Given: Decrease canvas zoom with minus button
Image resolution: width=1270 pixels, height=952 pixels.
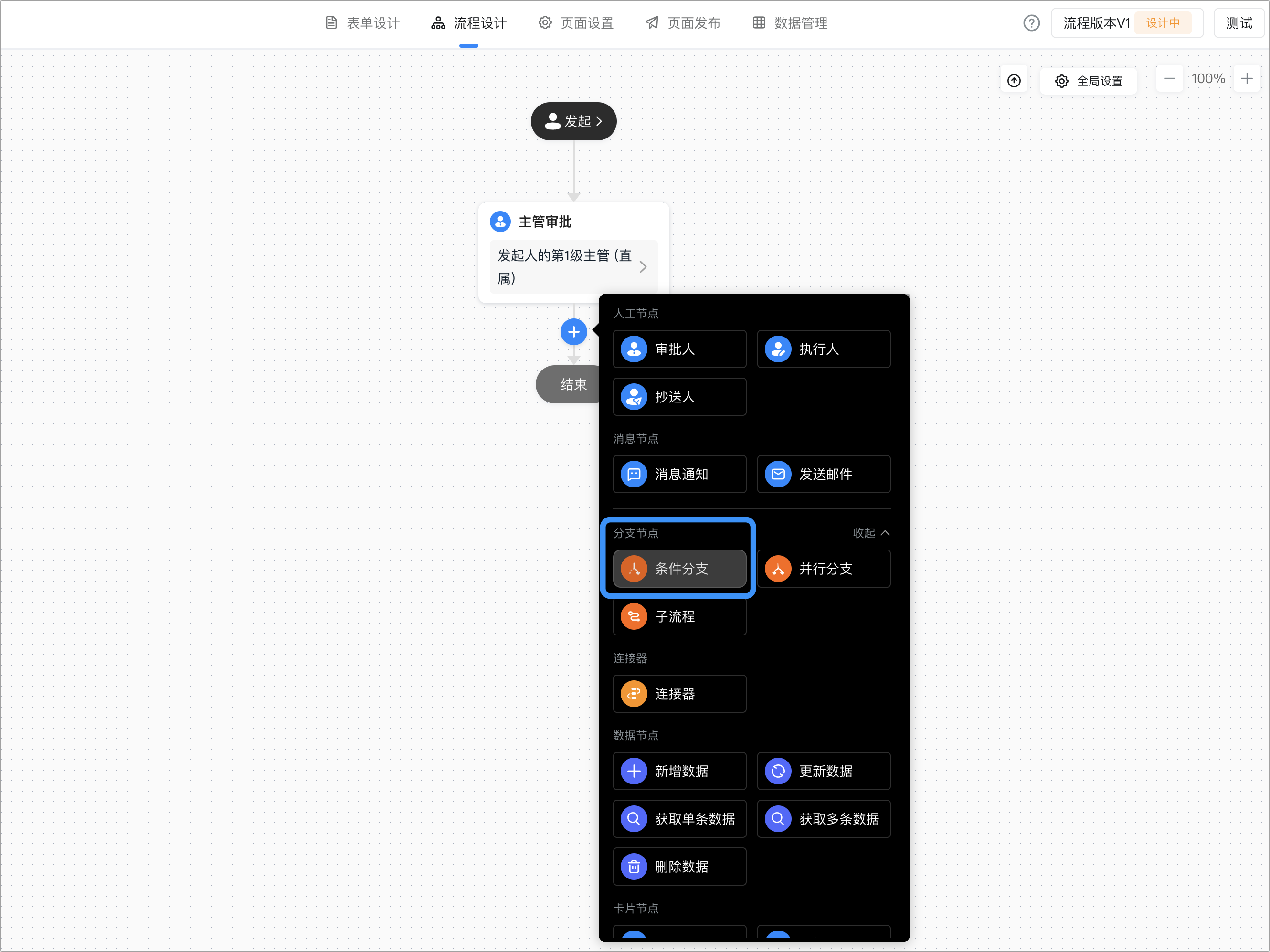Looking at the screenshot, I should coord(1170,79).
